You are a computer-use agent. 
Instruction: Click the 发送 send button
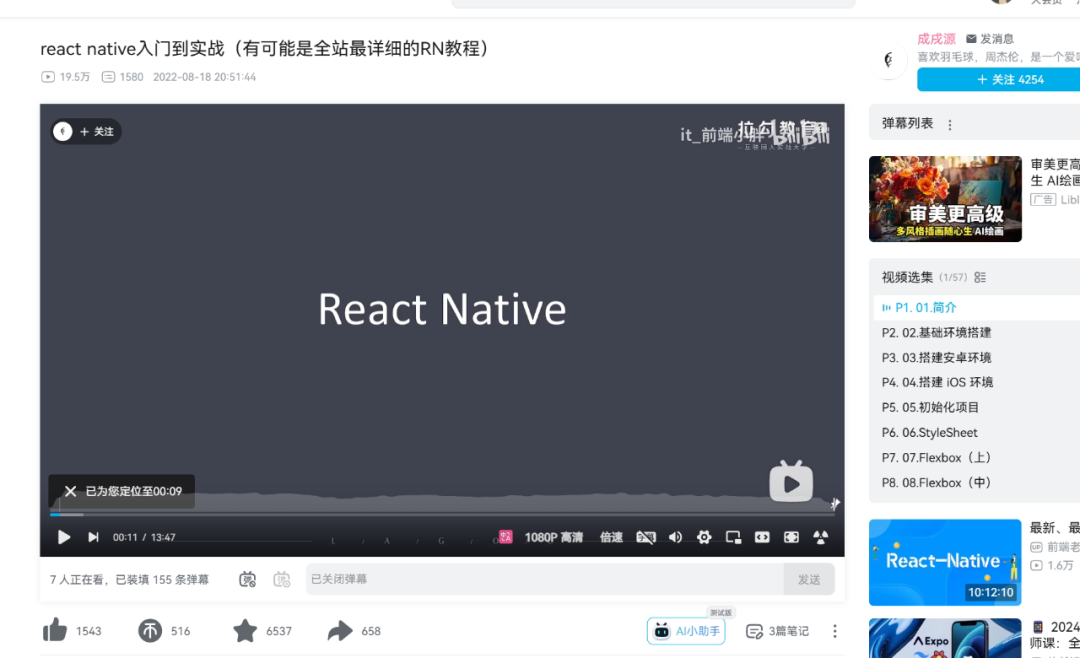pos(809,579)
